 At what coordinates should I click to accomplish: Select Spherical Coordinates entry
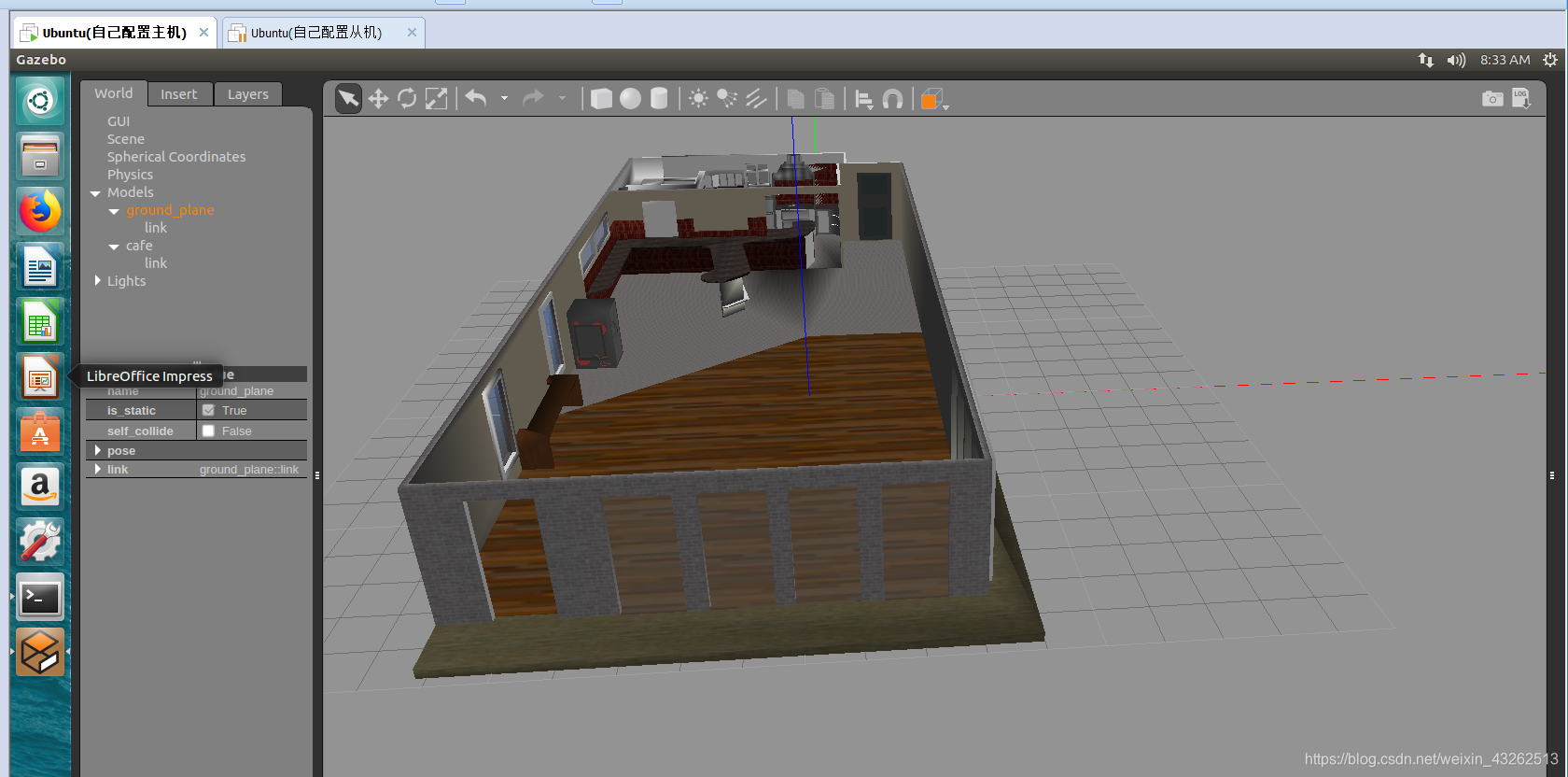click(x=176, y=157)
